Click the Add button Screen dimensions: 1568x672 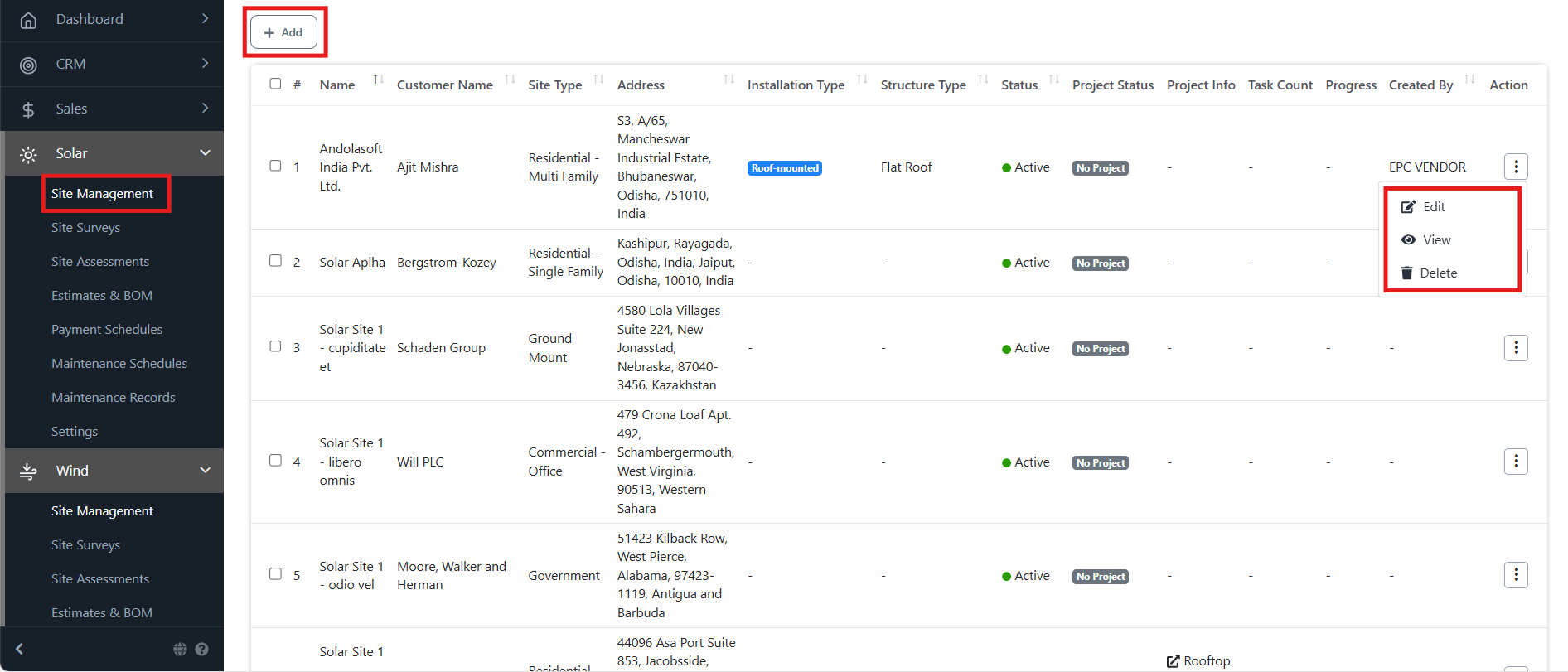click(283, 32)
